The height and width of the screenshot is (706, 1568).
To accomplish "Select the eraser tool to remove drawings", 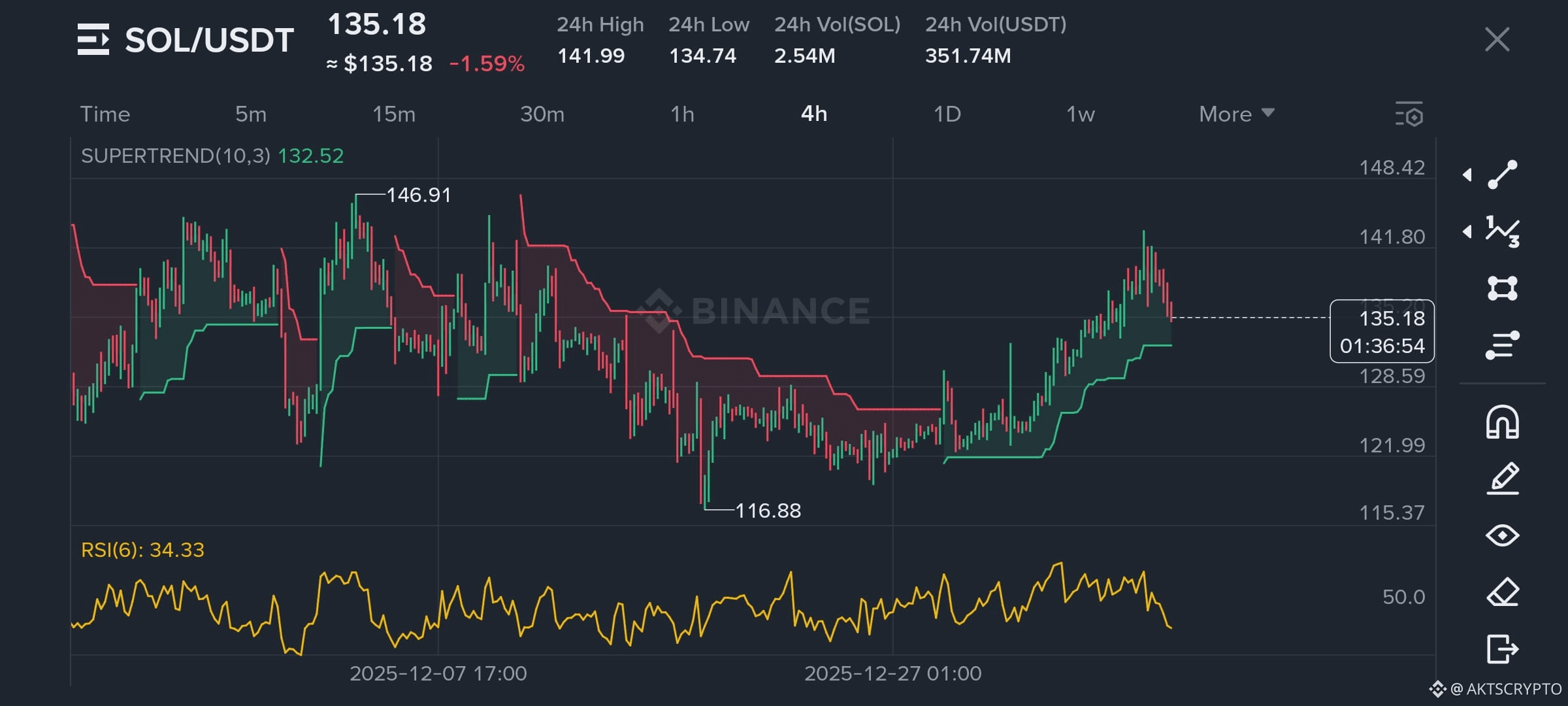I will 1503,592.
